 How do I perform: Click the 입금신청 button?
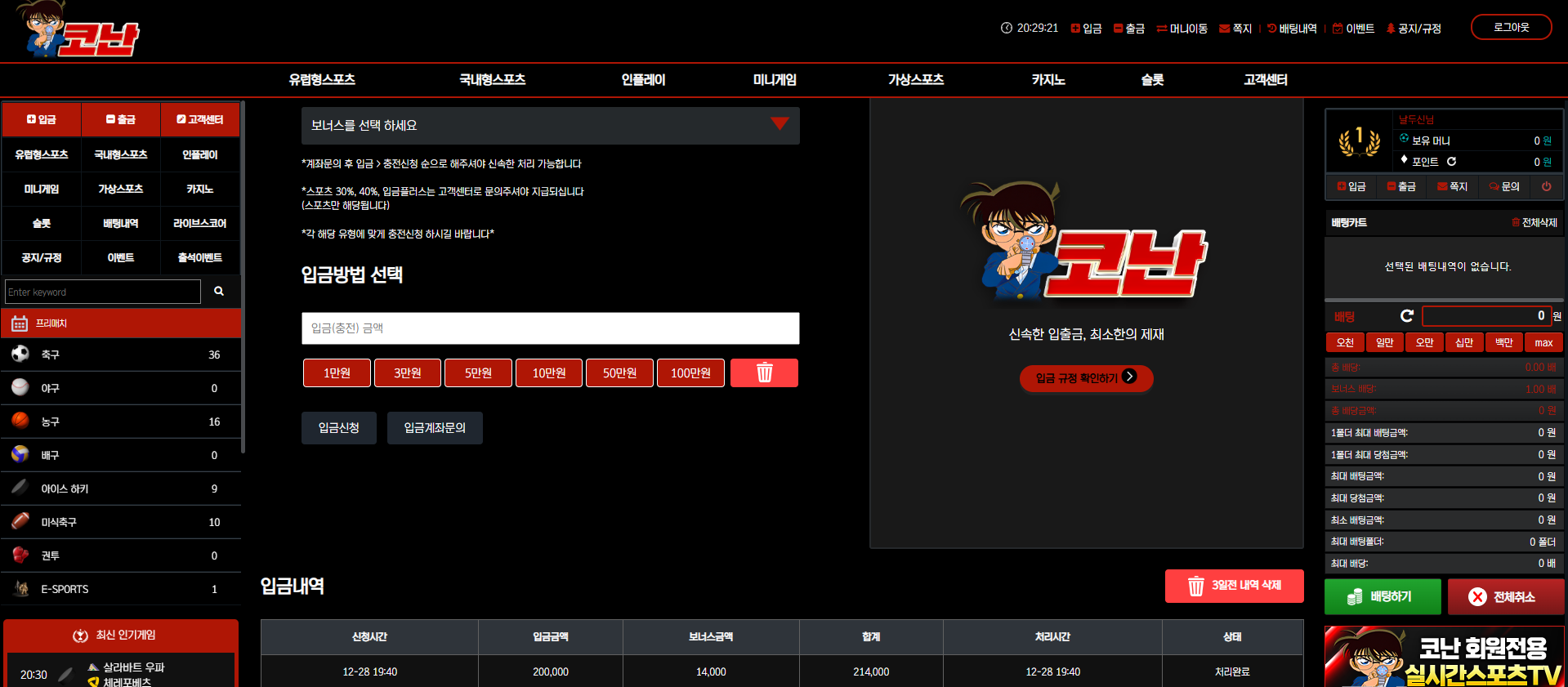338,428
